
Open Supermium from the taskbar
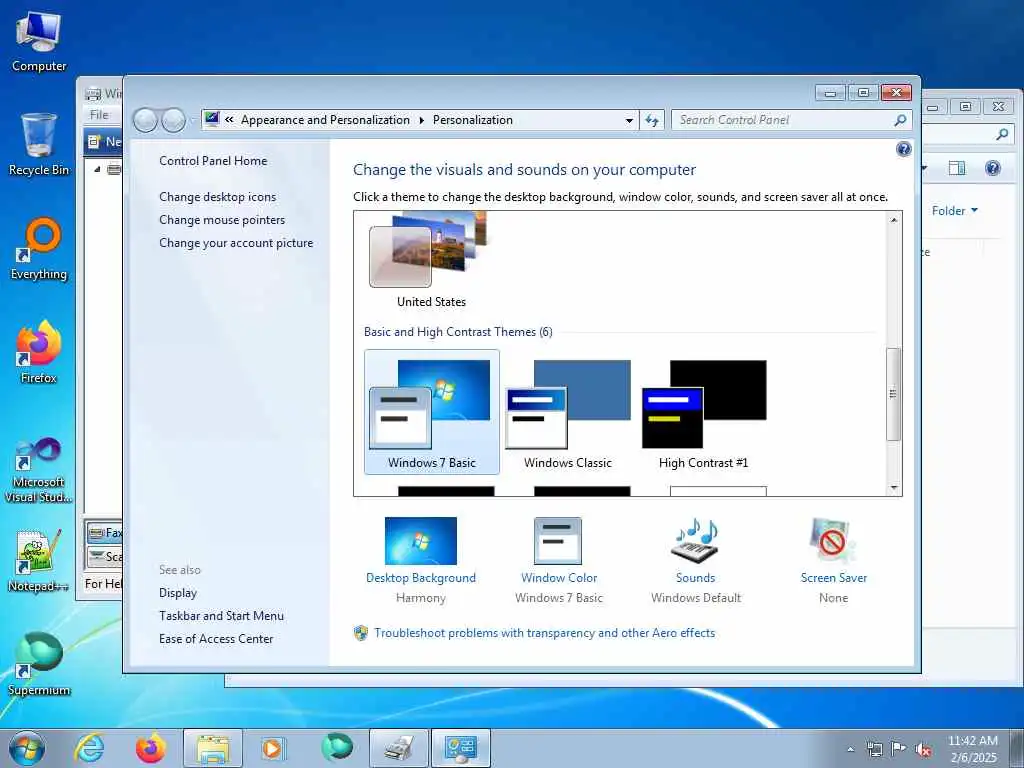[337, 748]
